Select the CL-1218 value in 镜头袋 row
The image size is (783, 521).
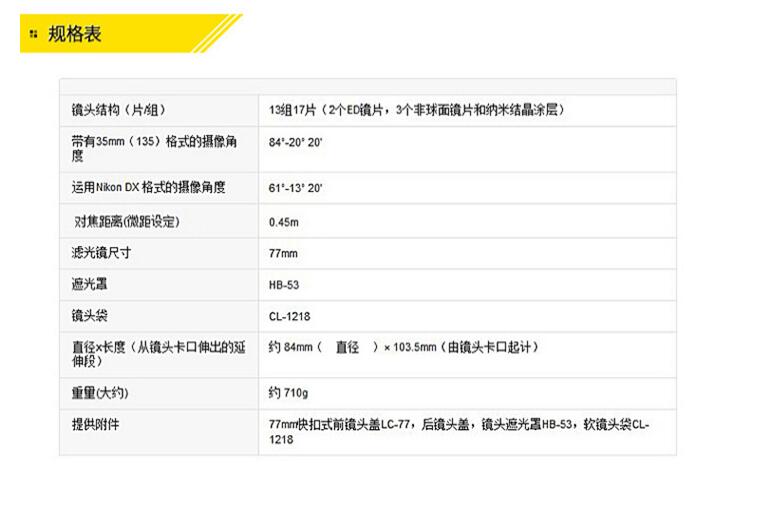(289, 317)
